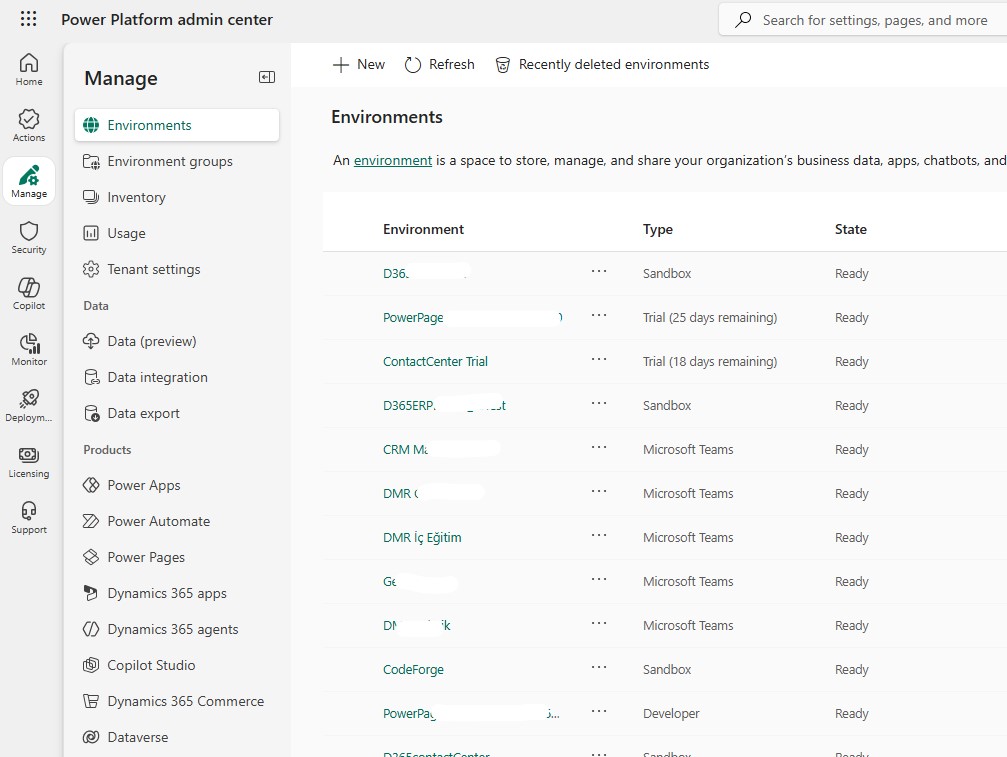
Task: Open the DMR İç Eğitim environment
Action: tap(422, 537)
